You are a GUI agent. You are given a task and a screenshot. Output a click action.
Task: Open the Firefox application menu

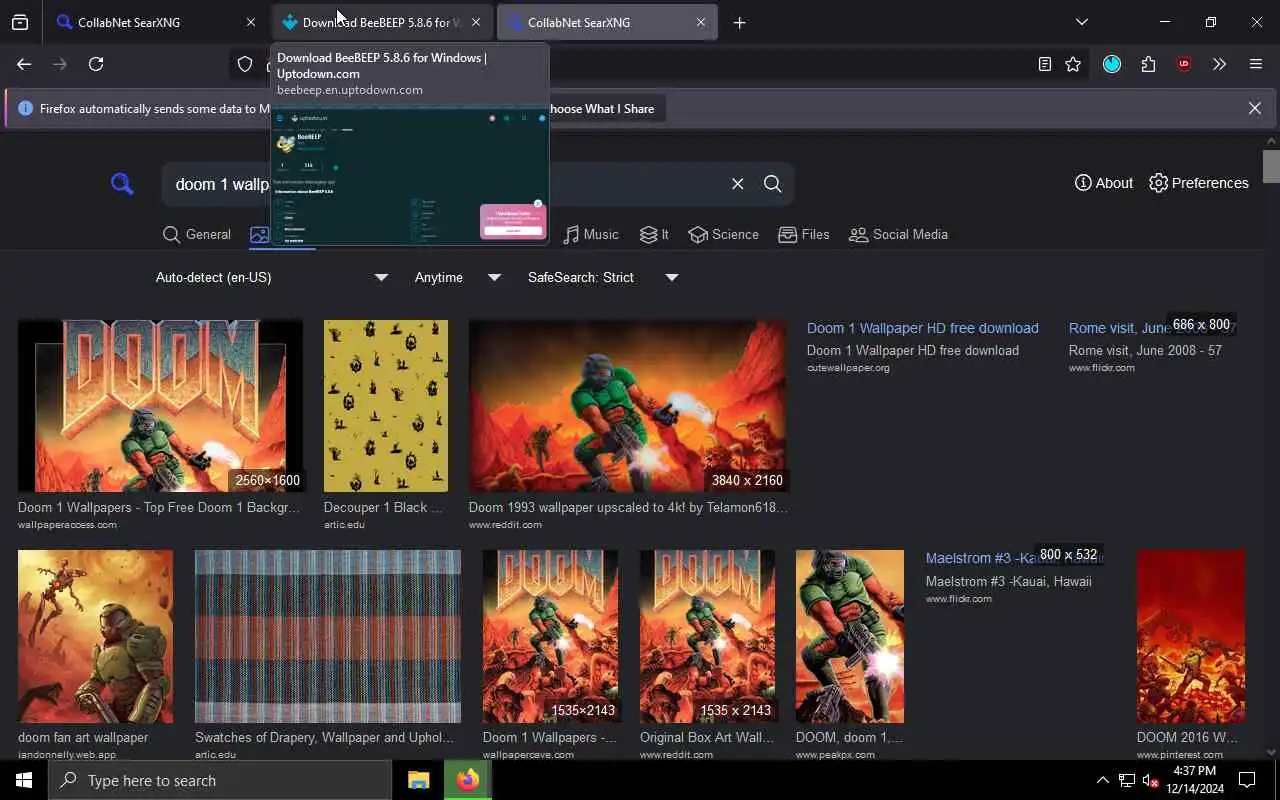point(1256,64)
